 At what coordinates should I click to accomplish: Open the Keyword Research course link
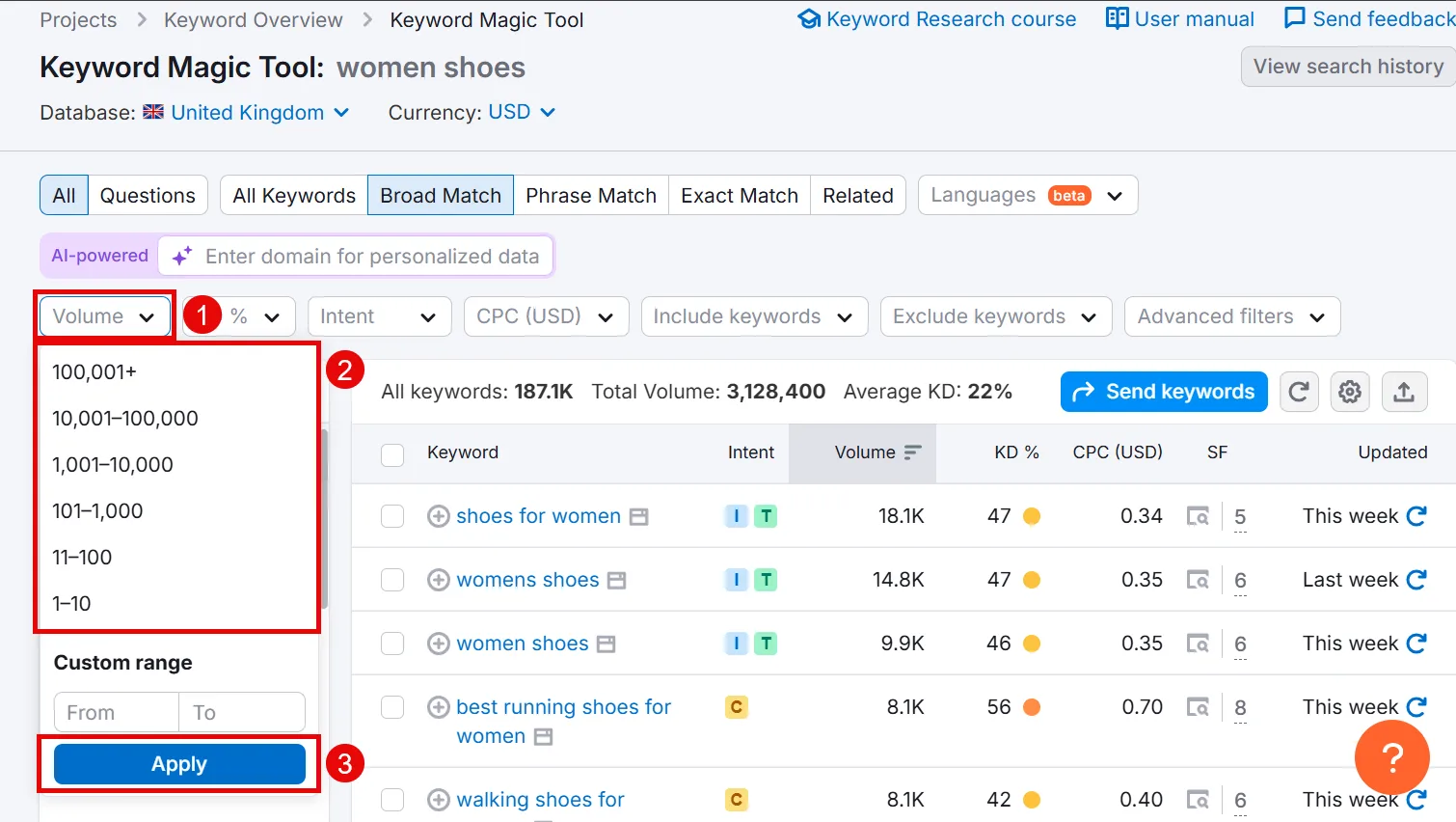937,19
